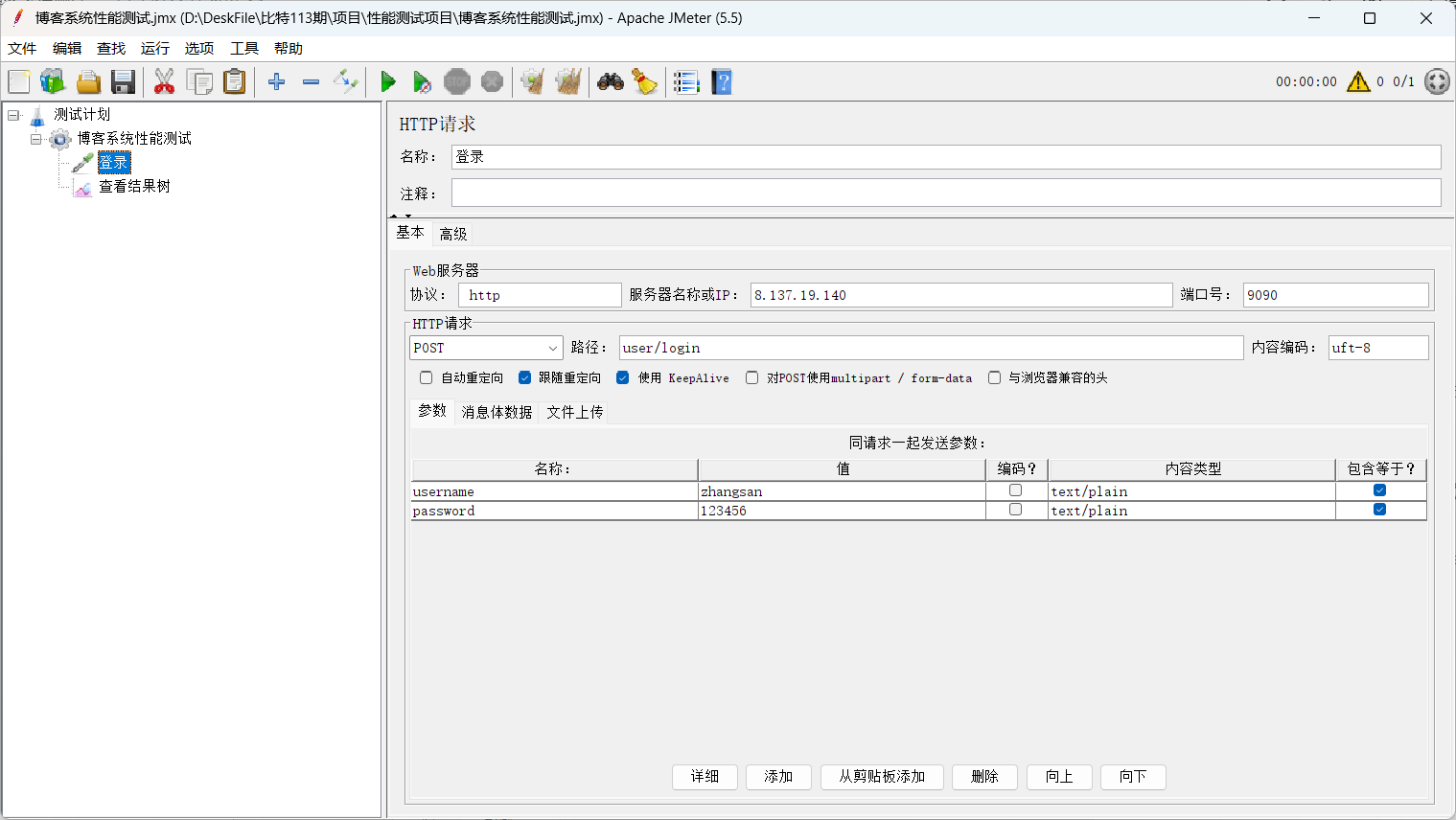This screenshot has width=1456, height=820.
Task: Collapse all nodes with the minus icon
Action: (x=311, y=82)
